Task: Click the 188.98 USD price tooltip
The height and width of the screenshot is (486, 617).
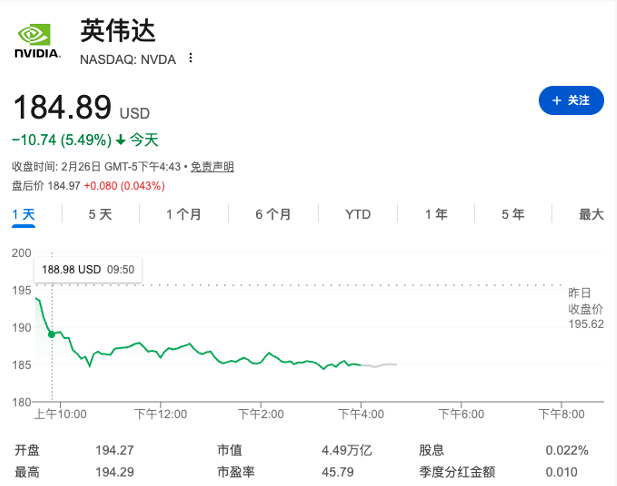Action: point(88,269)
